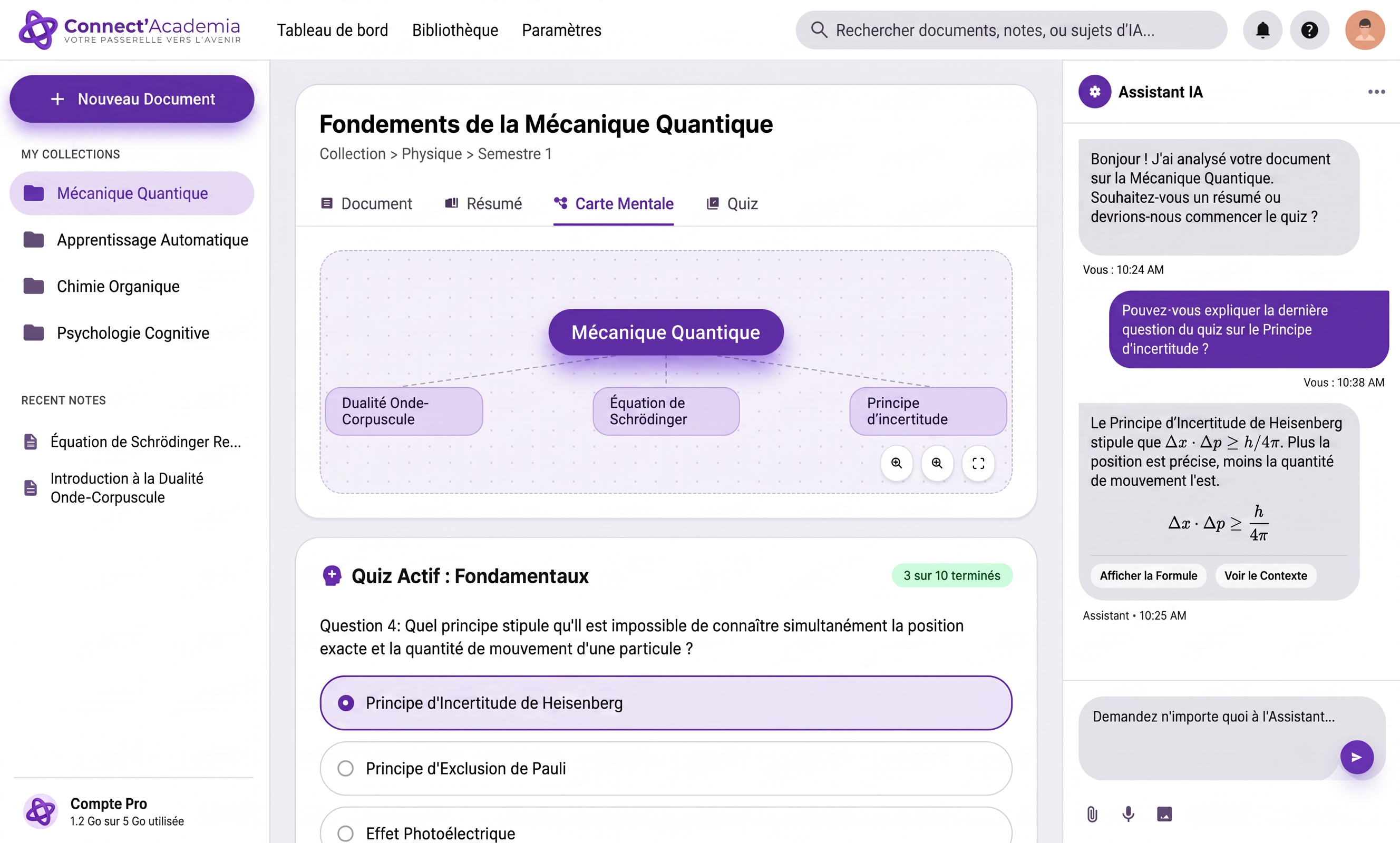Image resolution: width=1400 pixels, height=843 pixels.
Task: Open Paramètres in the top navigation
Action: tap(561, 30)
